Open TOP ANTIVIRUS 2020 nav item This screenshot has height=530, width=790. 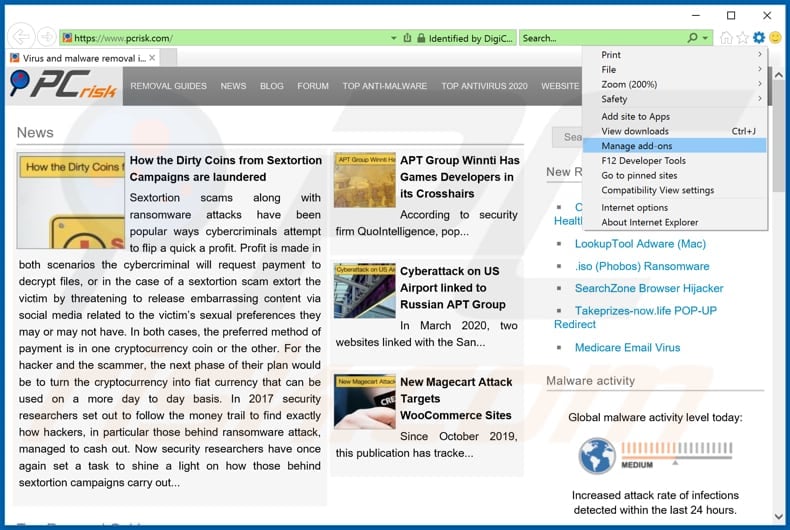click(484, 86)
